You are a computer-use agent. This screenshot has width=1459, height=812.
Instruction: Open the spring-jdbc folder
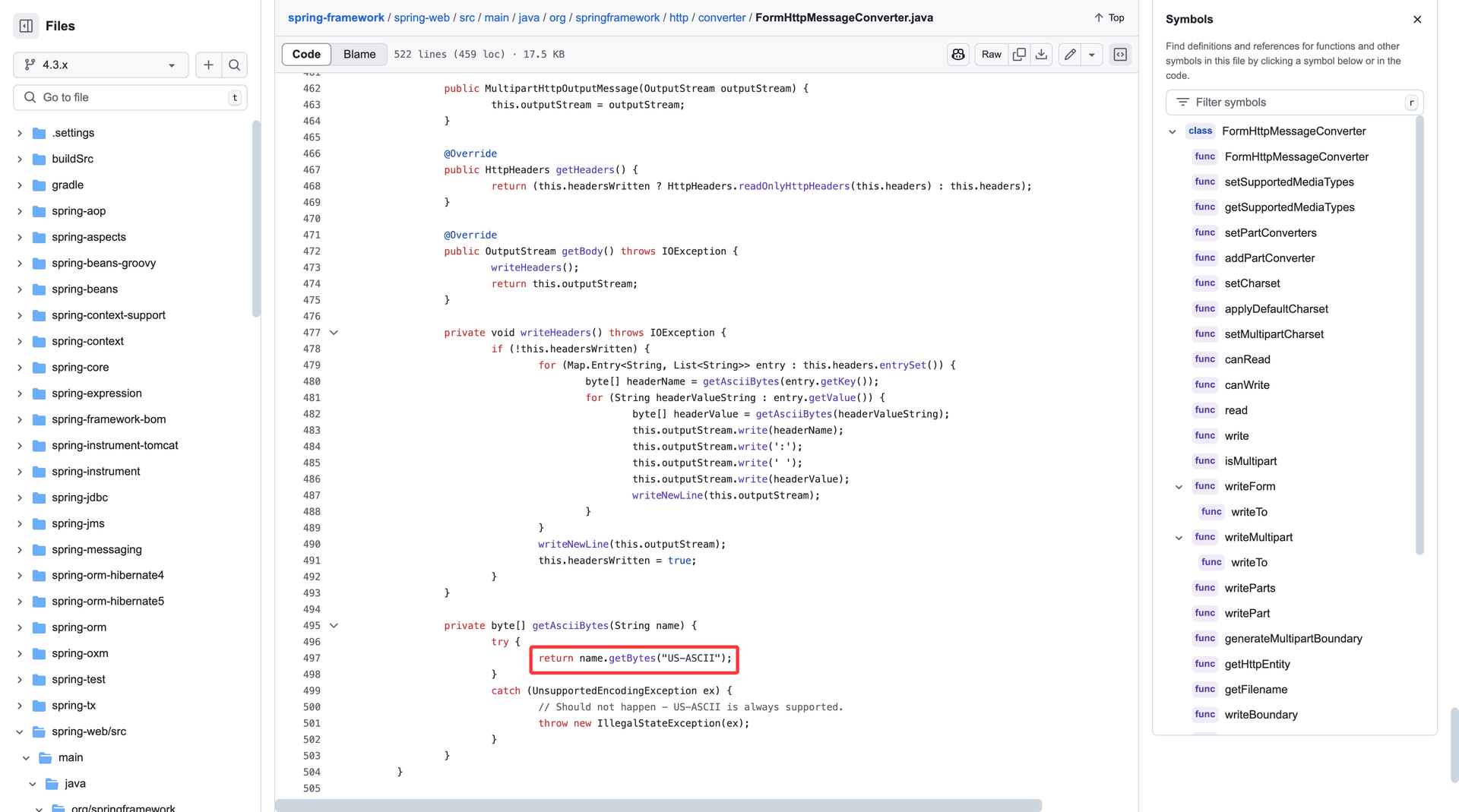[x=80, y=498]
